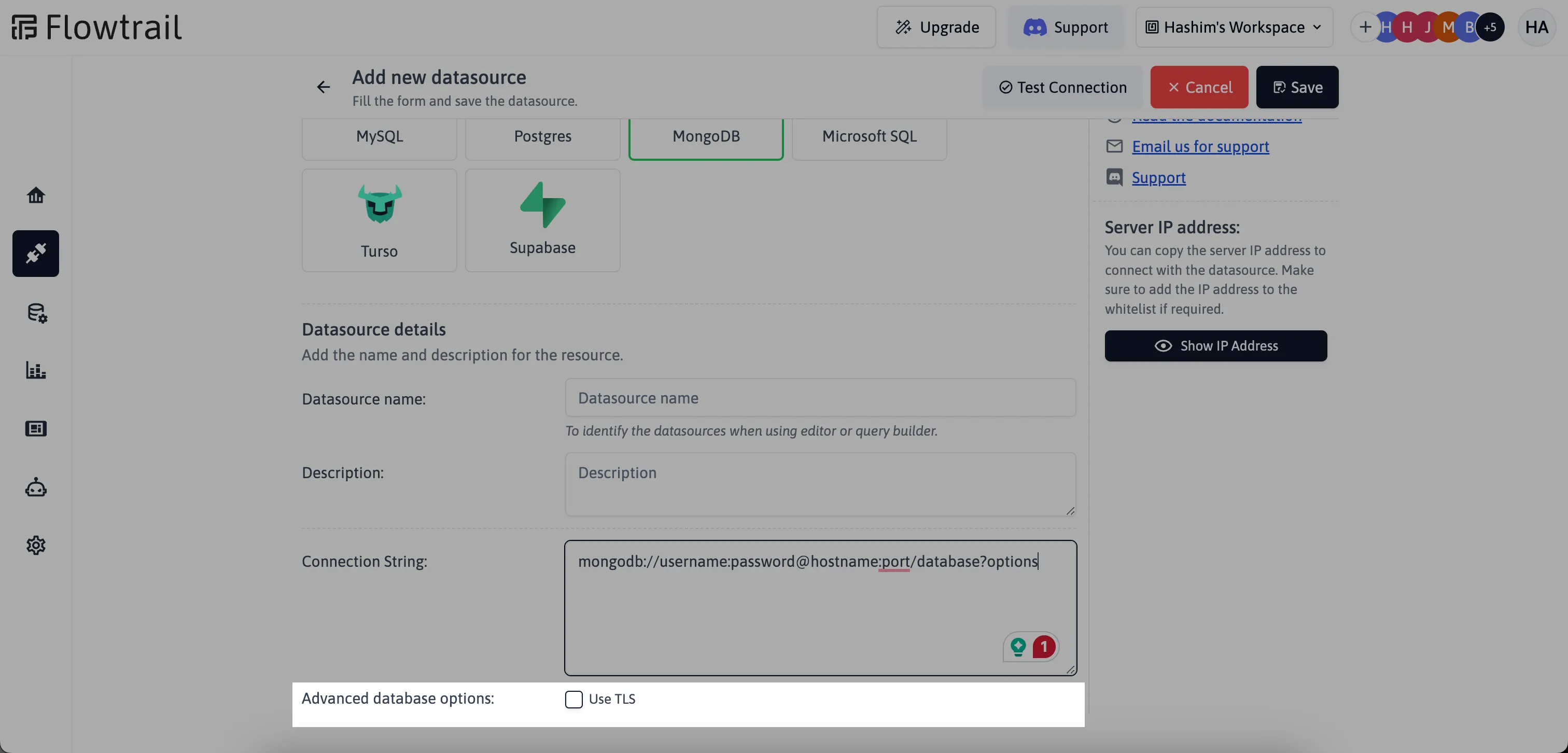Viewport: 1568px width, 753px height.
Task: Focus the Description textarea
Action: [820, 484]
